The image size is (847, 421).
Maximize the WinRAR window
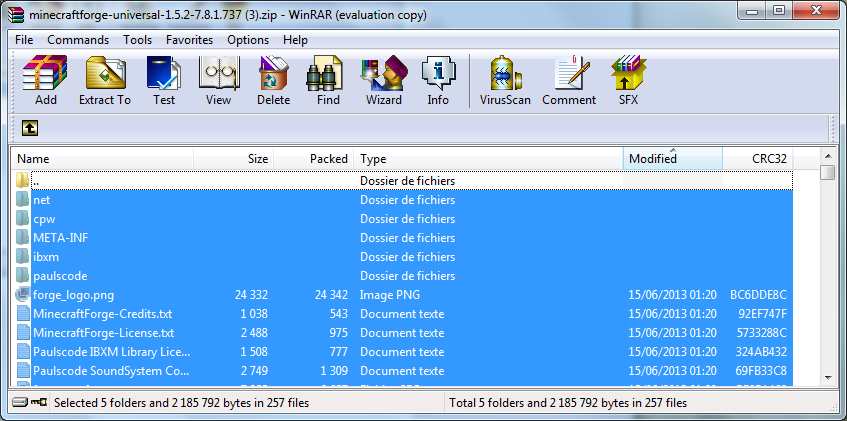point(778,10)
